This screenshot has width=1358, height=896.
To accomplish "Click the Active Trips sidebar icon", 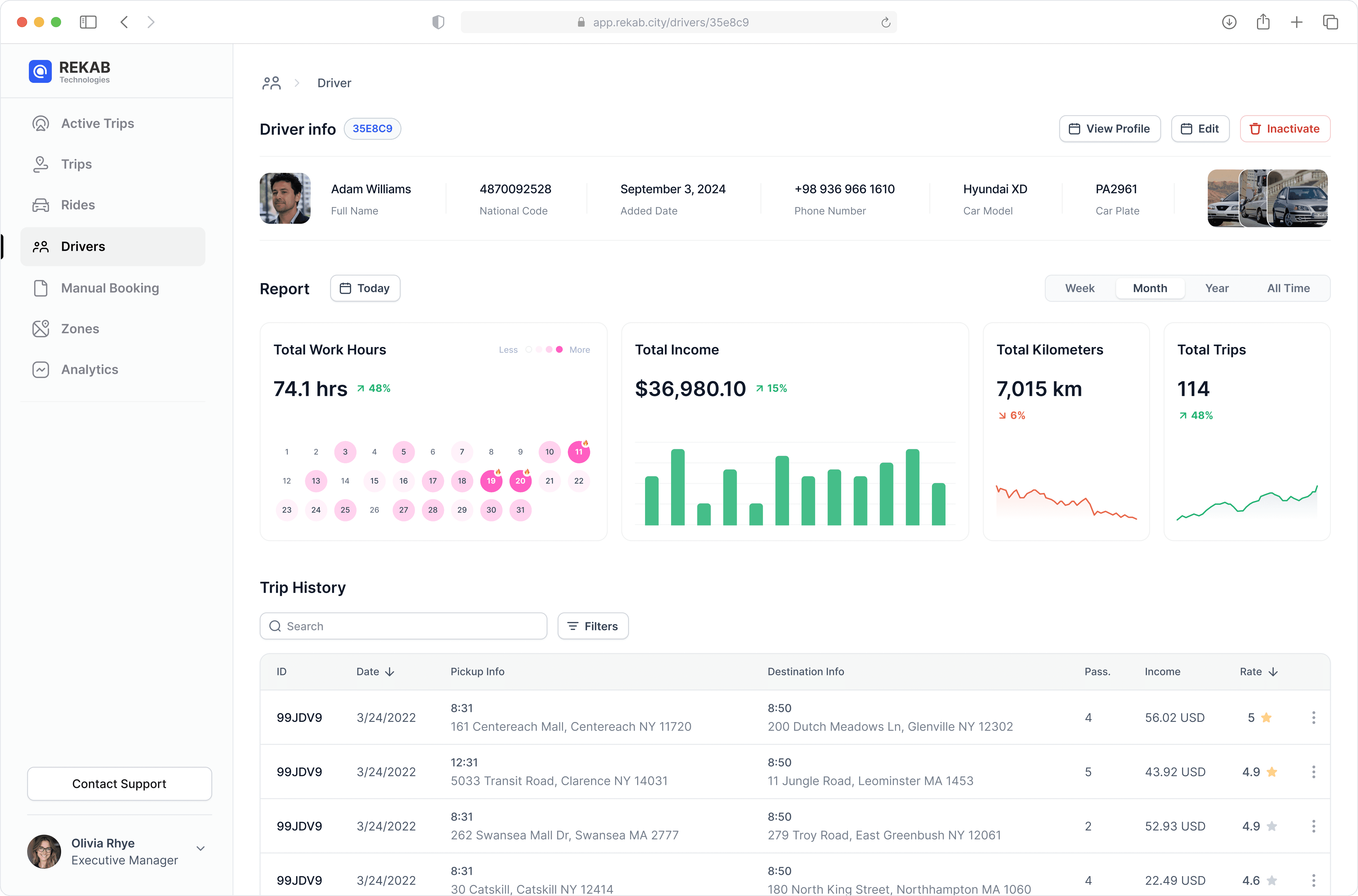I will [x=40, y=123].
